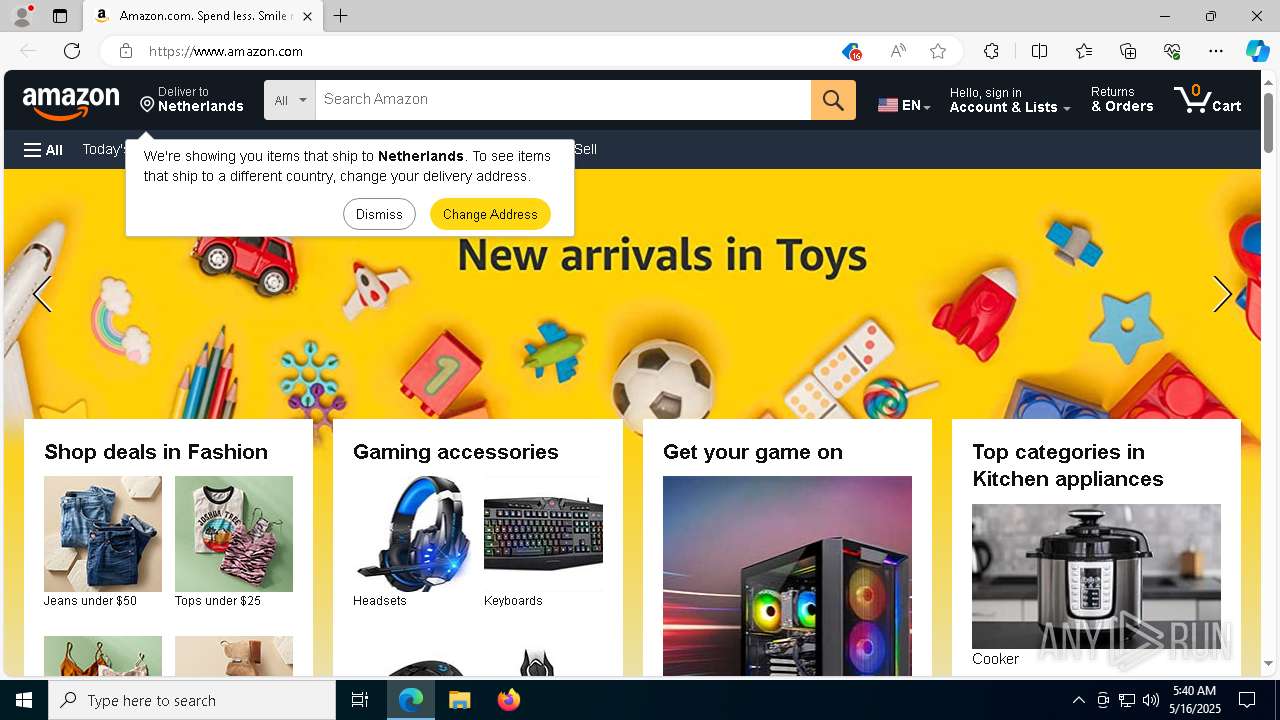Advance banner carousel with right arrow

(x=1222, y=295)
